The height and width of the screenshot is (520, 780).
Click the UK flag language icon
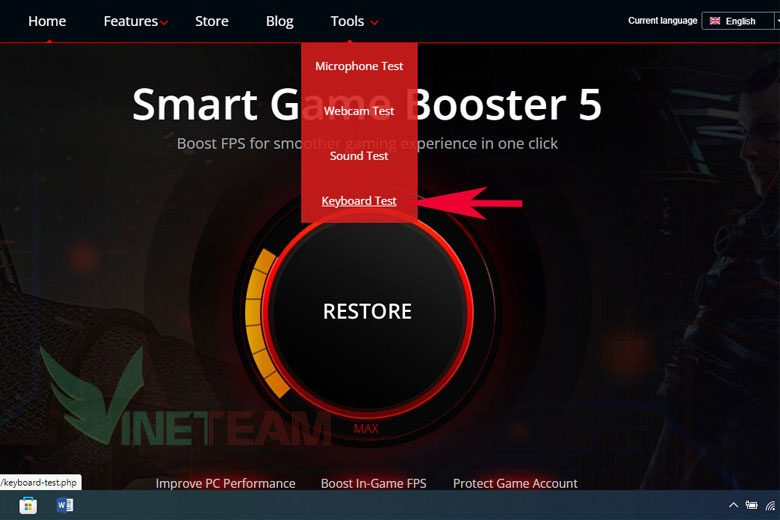pos(715,21)
